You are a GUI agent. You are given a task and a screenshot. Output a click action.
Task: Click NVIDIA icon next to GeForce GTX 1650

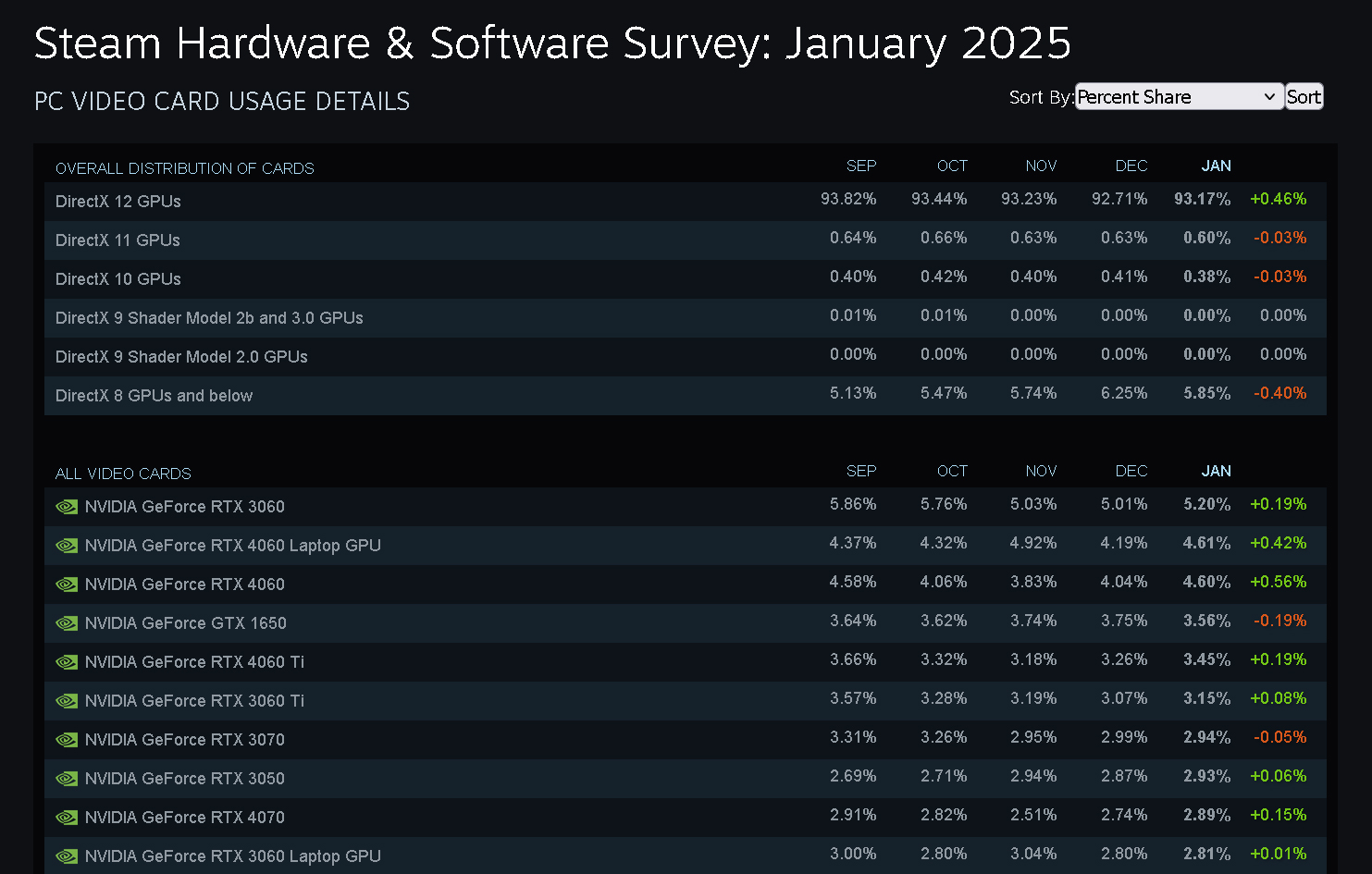(67, 623)
